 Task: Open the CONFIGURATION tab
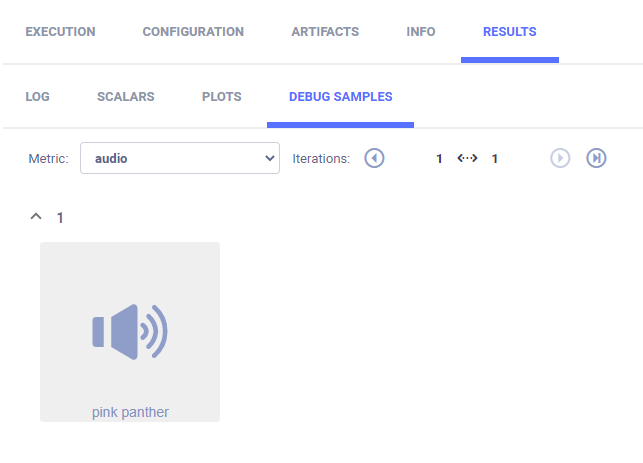pyautogui.click(x=193, y=32)
